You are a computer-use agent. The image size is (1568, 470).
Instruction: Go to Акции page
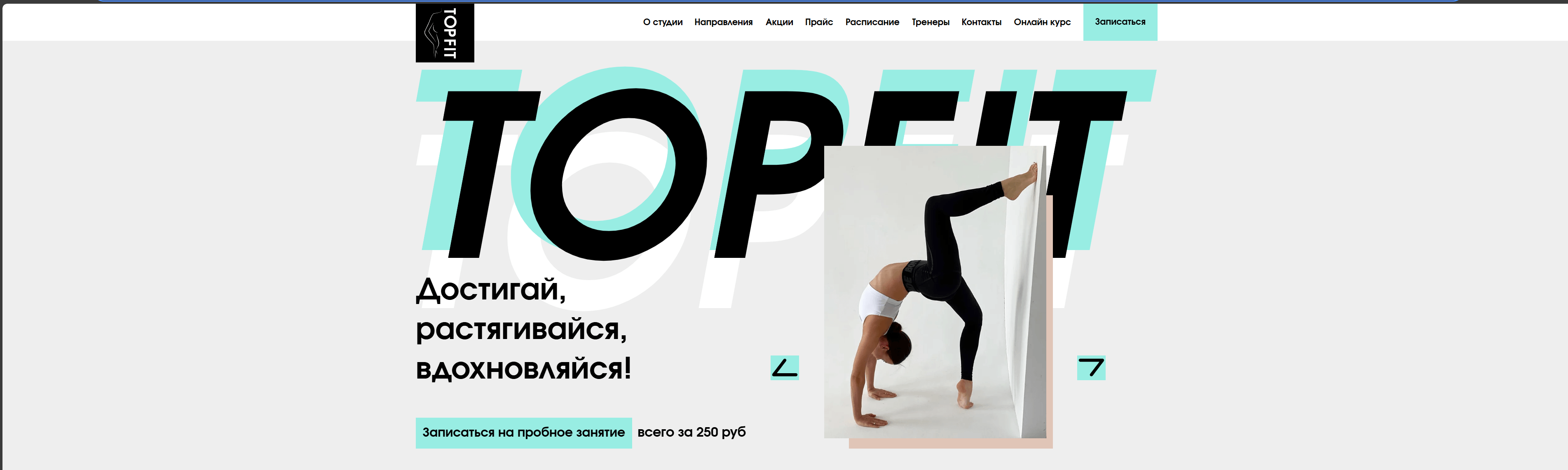(x=779, y=22)
